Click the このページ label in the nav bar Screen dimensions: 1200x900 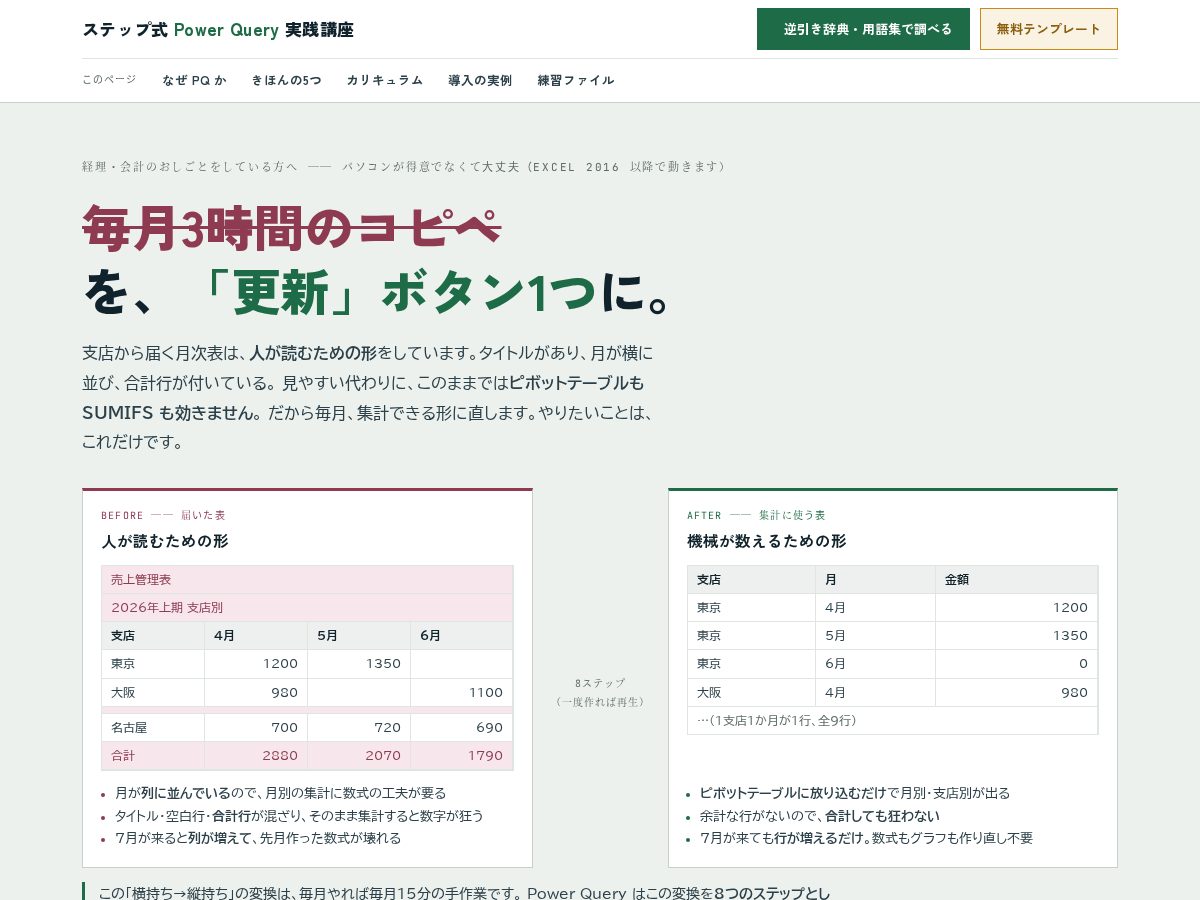click(x=109, y=79)
